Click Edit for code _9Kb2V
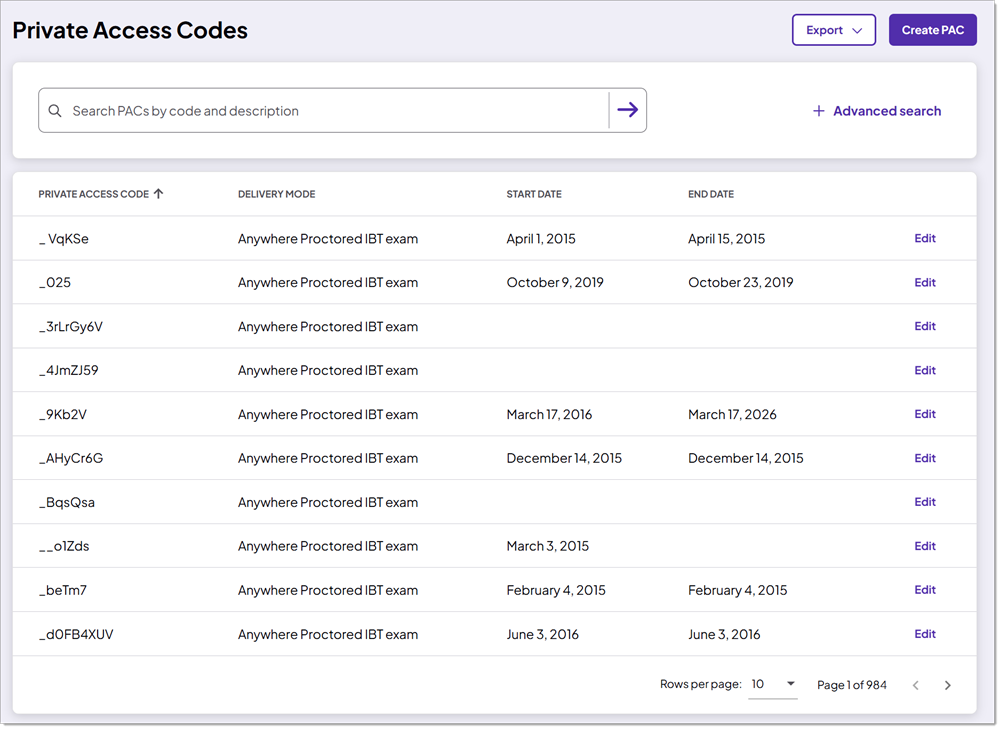This screenshot has height=730, width=1000. [x=925, y=414]
